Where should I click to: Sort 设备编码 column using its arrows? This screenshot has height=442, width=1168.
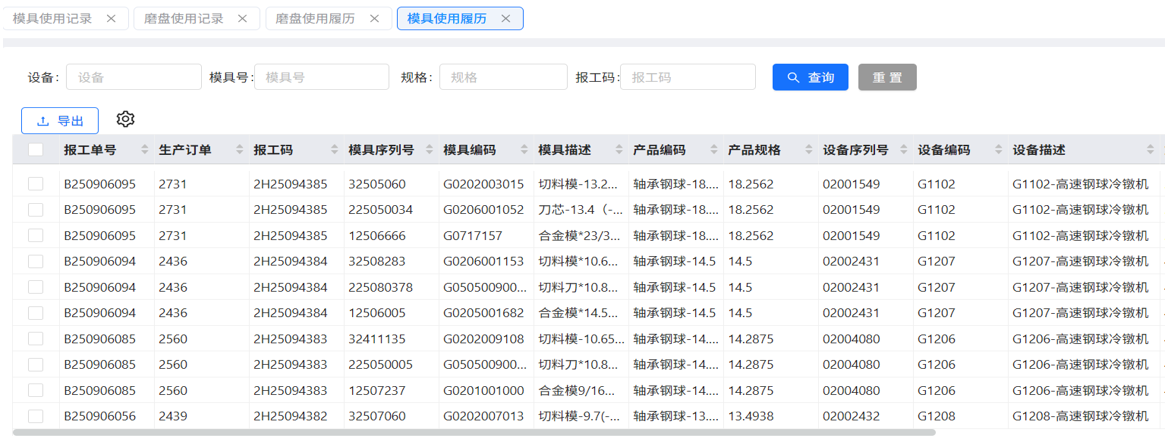click(998, 150)
